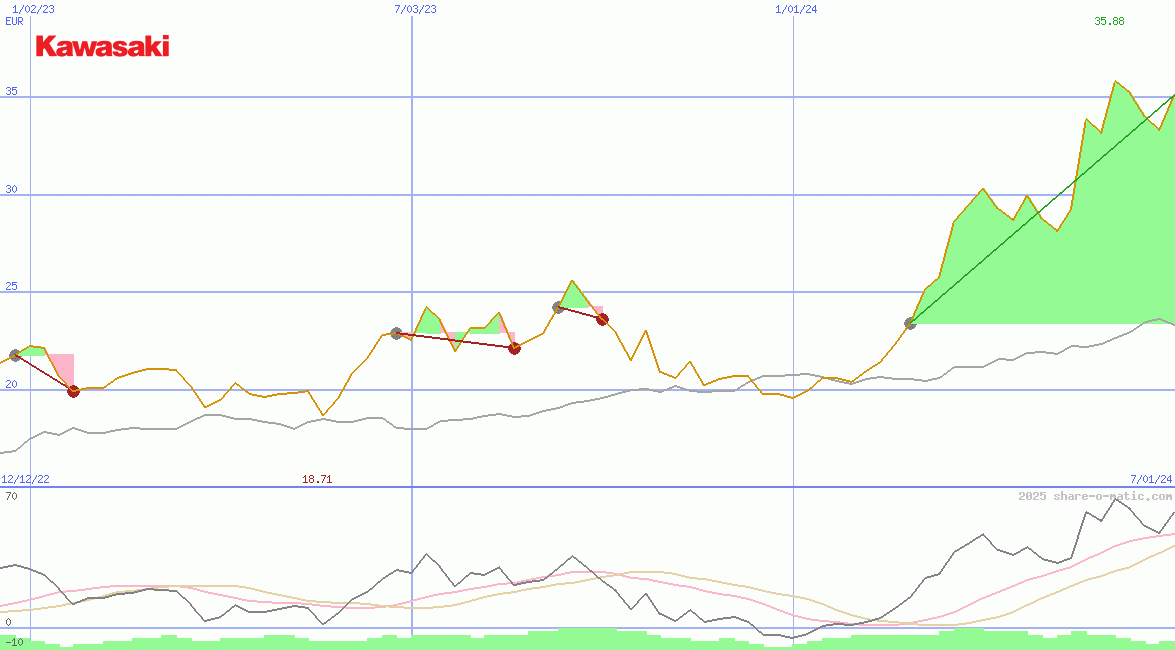Select the 7/03/23 date header
Image resolution: width=1175 pixels, height=650 pixels.
click(414, 10)
